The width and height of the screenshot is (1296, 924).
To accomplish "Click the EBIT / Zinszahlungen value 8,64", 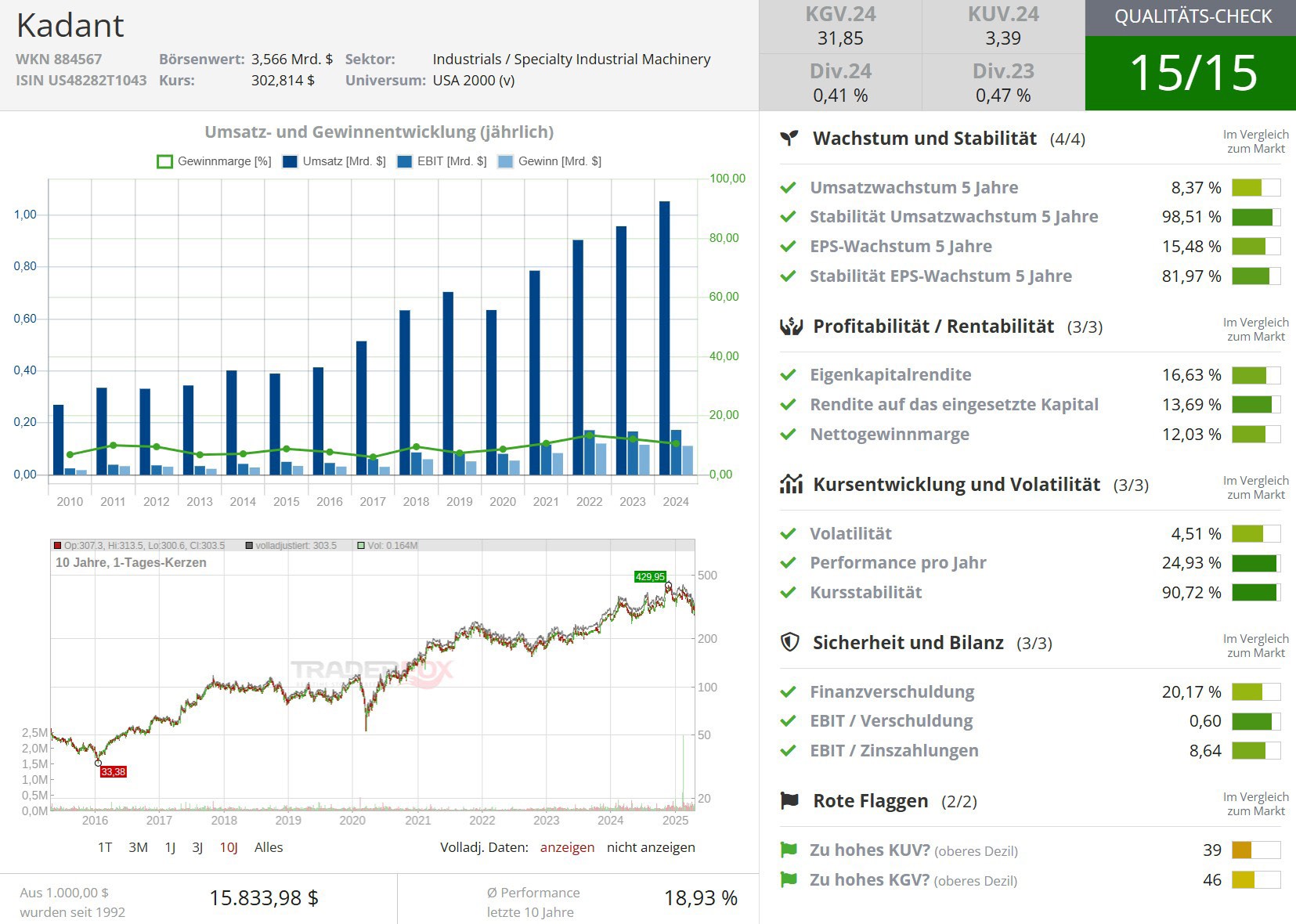I will click(x=1205, y=751).
